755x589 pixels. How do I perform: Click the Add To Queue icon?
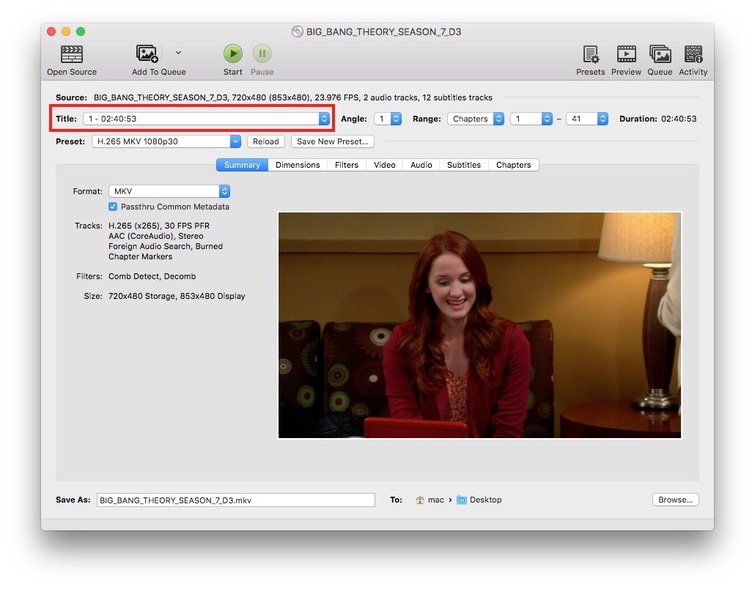point(147,54)
